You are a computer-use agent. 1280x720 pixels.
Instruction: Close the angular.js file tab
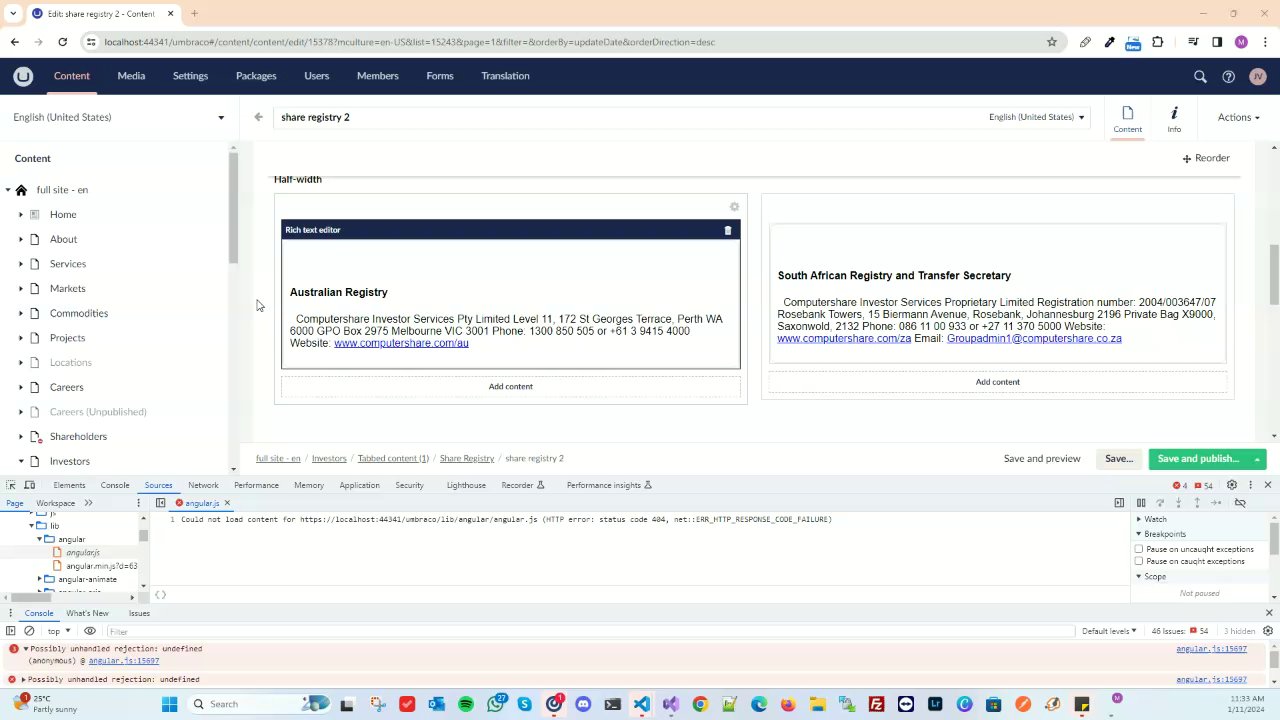227,503
